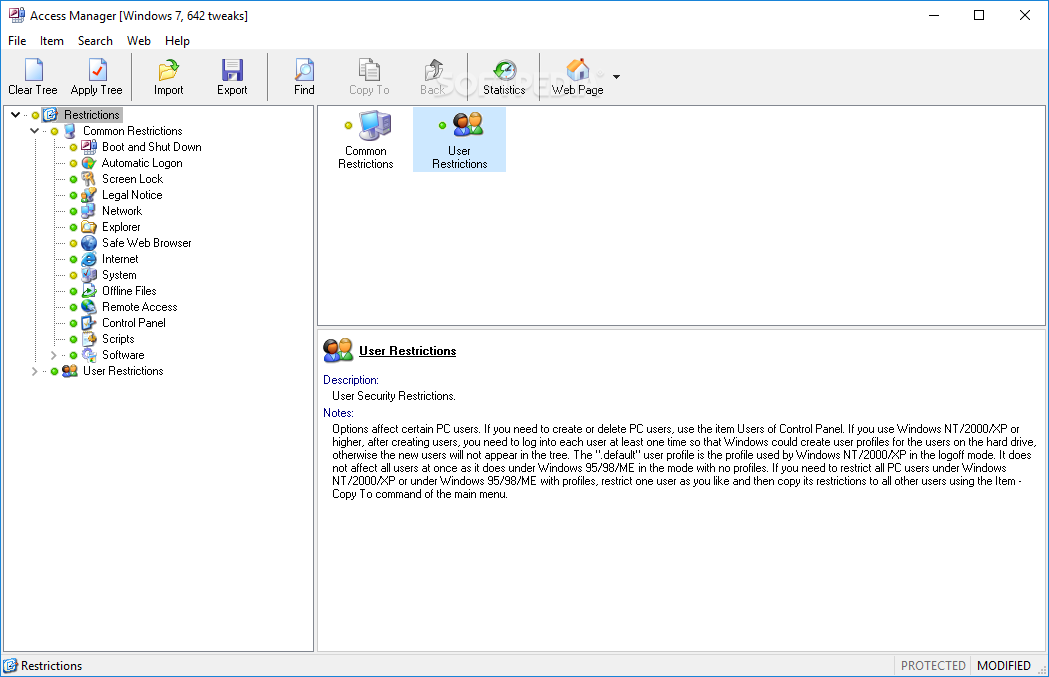This screenshot has width=1049, height=677.
Task: Select Common Restrictions in the tree
Action: tap(132, 131)
